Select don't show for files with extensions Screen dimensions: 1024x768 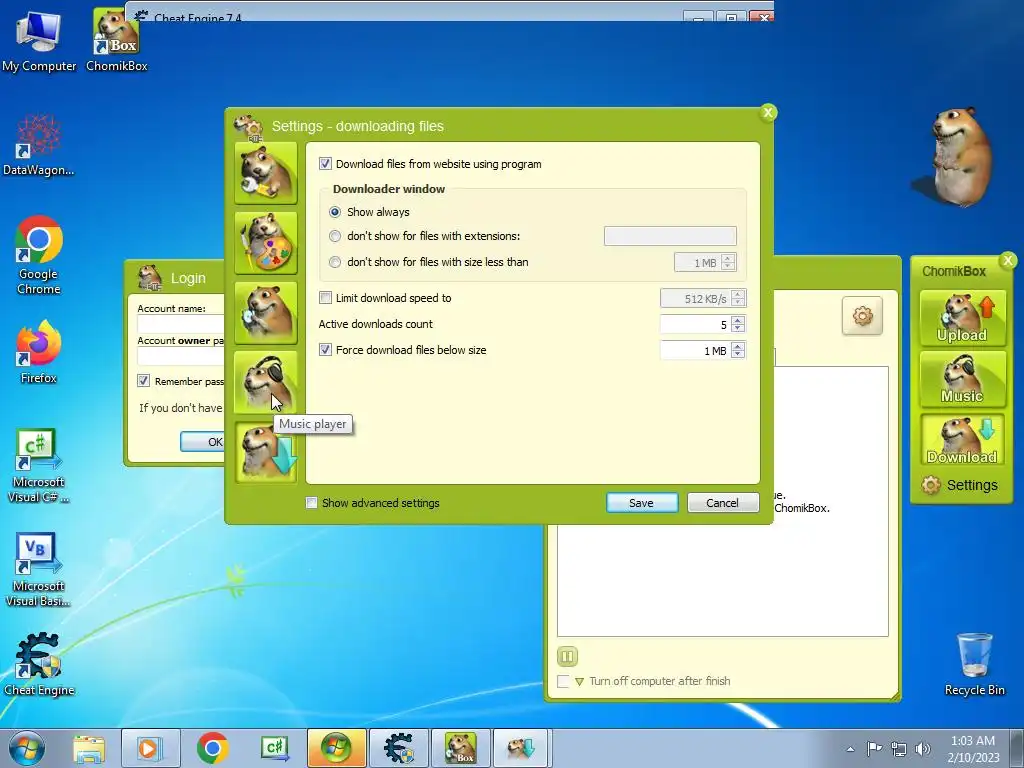[x=335, y=236]
